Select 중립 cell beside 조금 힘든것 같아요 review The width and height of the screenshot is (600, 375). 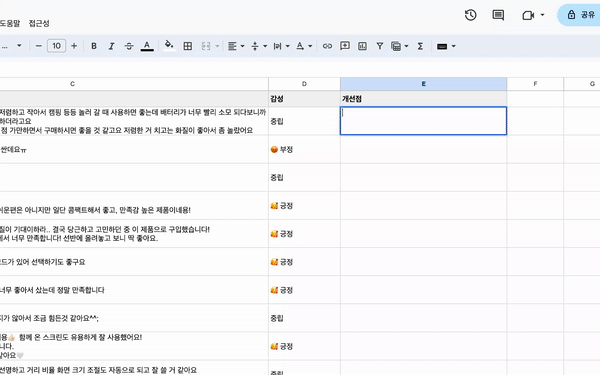(x=304, y=318)
